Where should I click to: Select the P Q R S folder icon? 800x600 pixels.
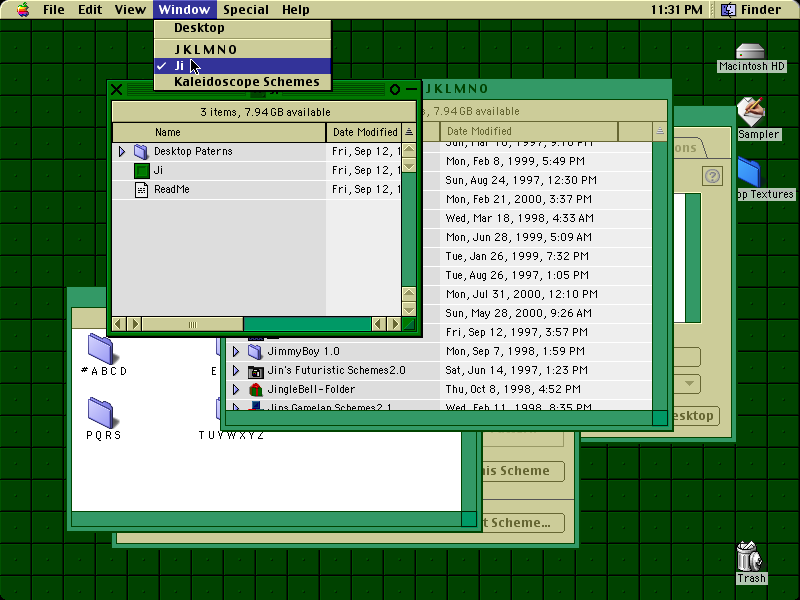[101, 412]
